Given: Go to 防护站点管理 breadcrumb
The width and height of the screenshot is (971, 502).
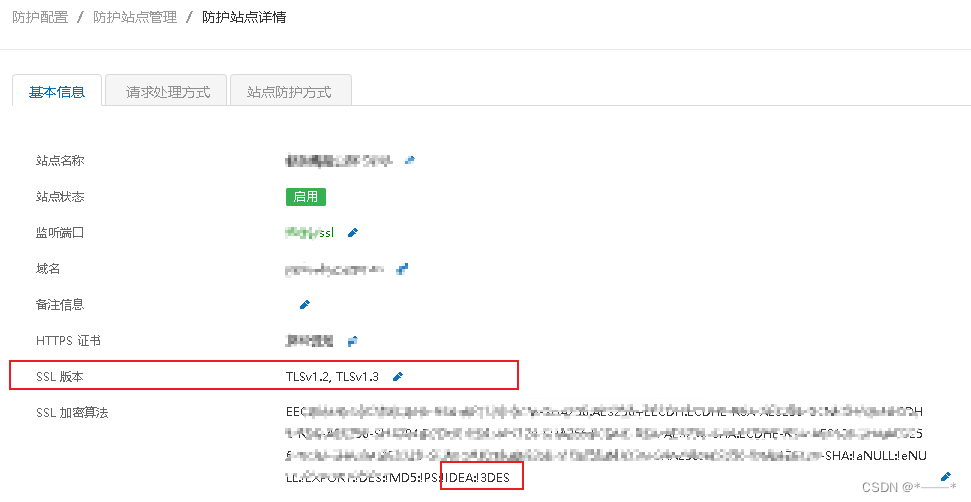Looking at the screenshot, I should click(x=135, y=17).
